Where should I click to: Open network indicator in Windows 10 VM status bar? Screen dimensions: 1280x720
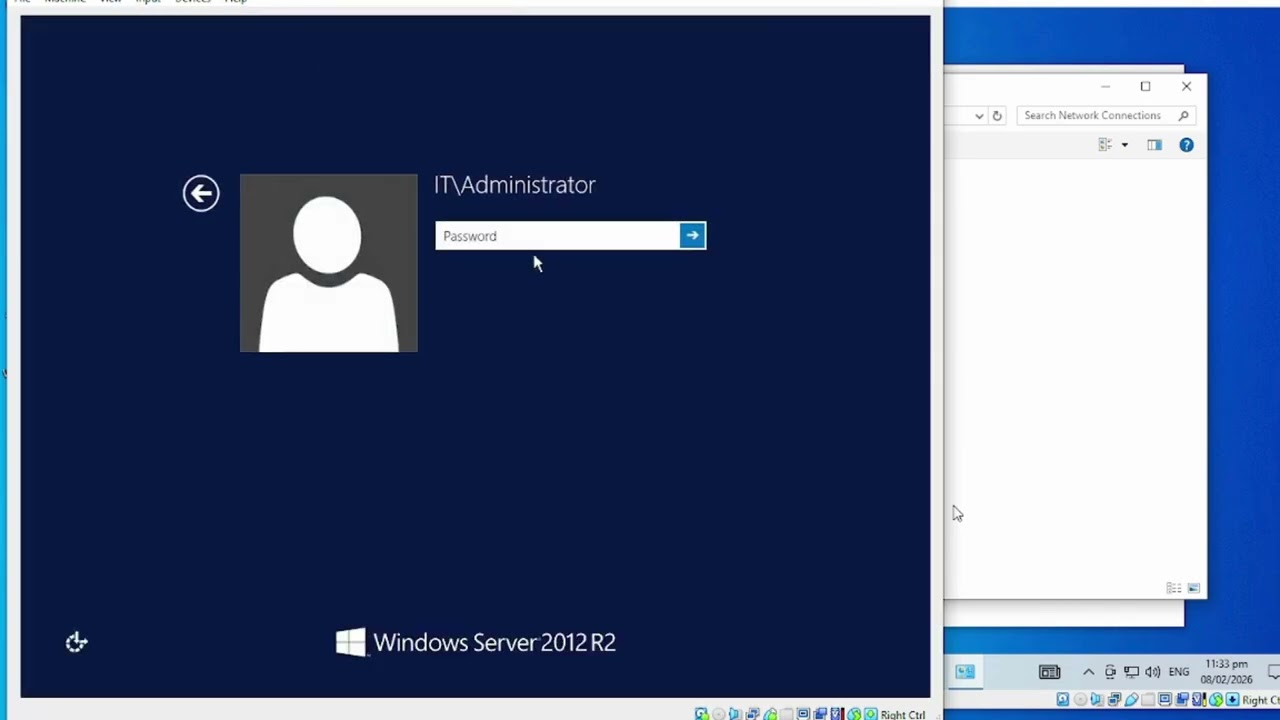click(x=1114, y=700)
